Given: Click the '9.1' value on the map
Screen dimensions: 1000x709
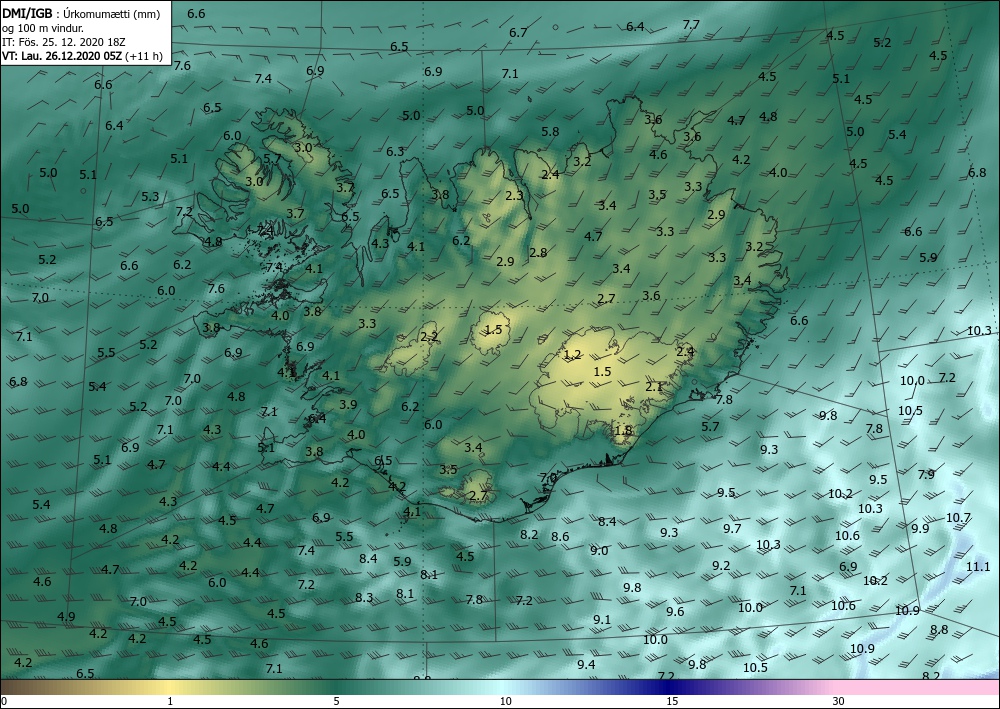Looking at the screenshot, I should coord(602,620).
